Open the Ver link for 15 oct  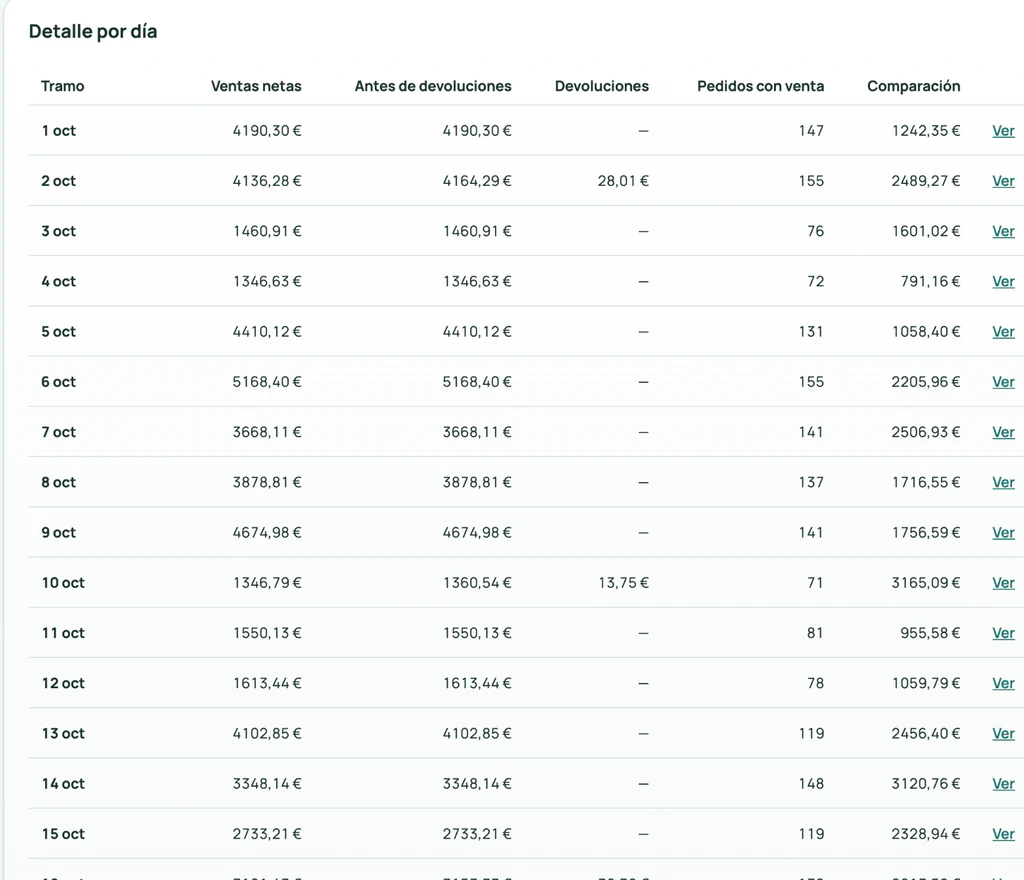(1003, 834)
